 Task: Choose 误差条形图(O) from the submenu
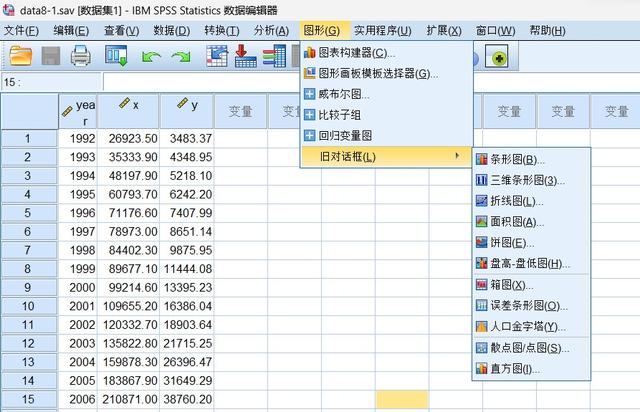click(531, 305)
